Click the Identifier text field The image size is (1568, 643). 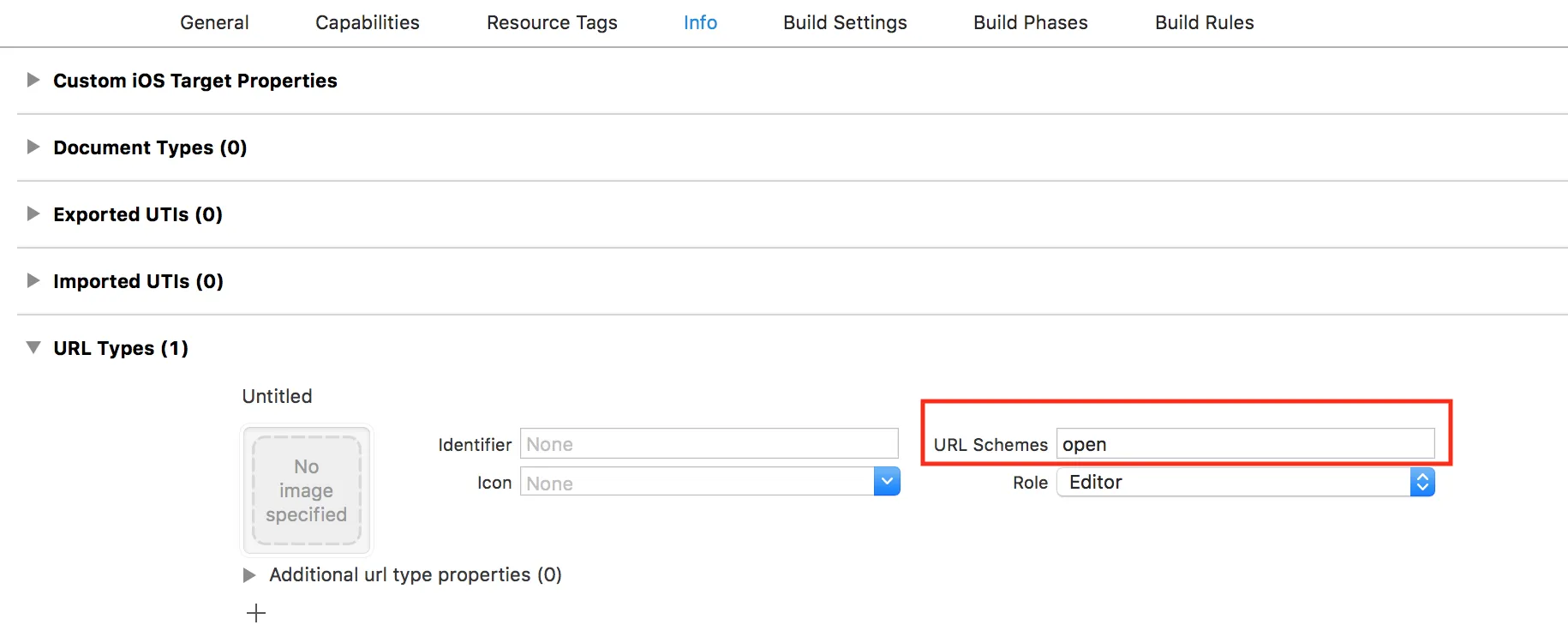coord(709,444)
